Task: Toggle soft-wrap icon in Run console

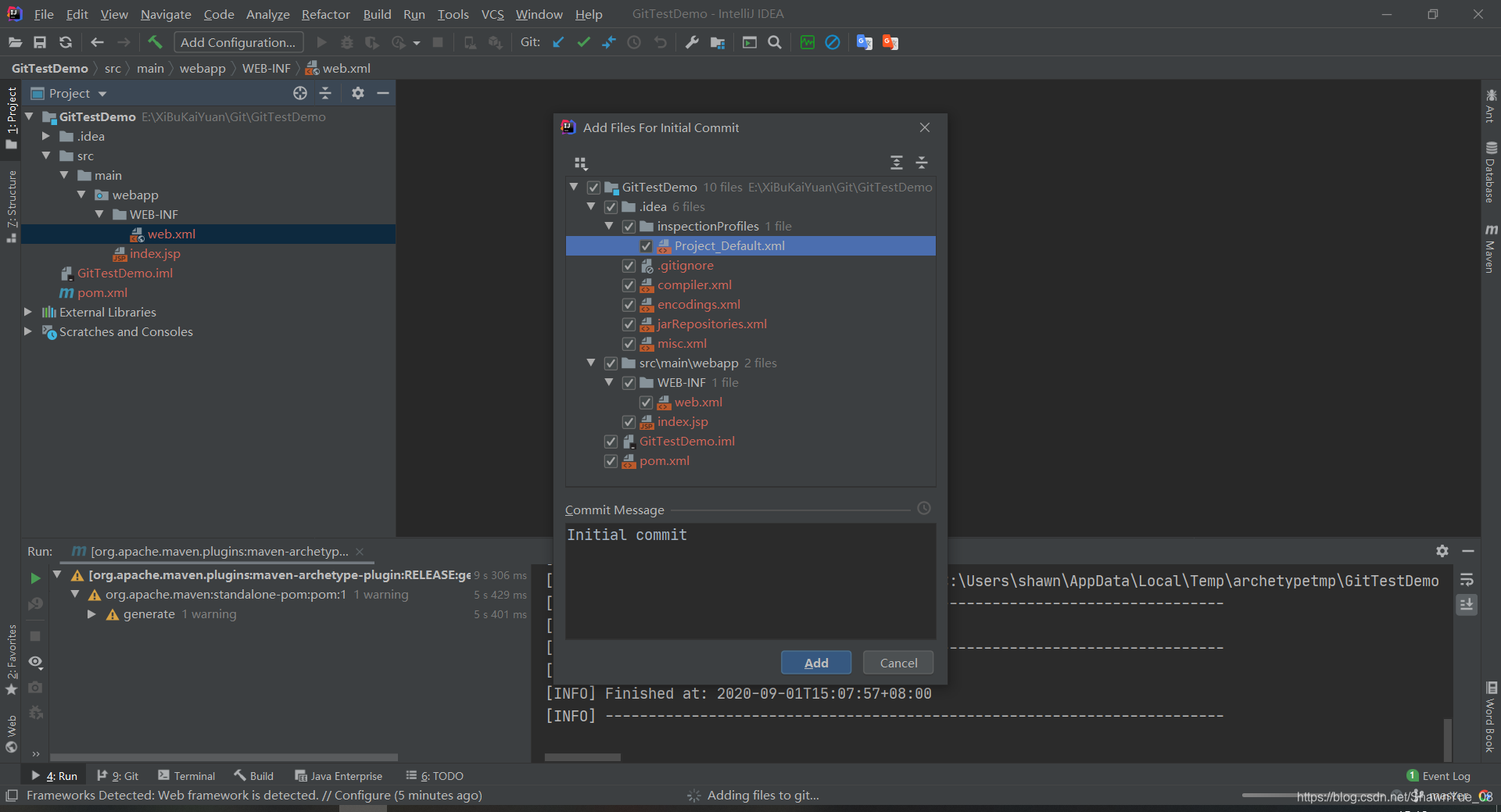Action: tap(1467, 580)
